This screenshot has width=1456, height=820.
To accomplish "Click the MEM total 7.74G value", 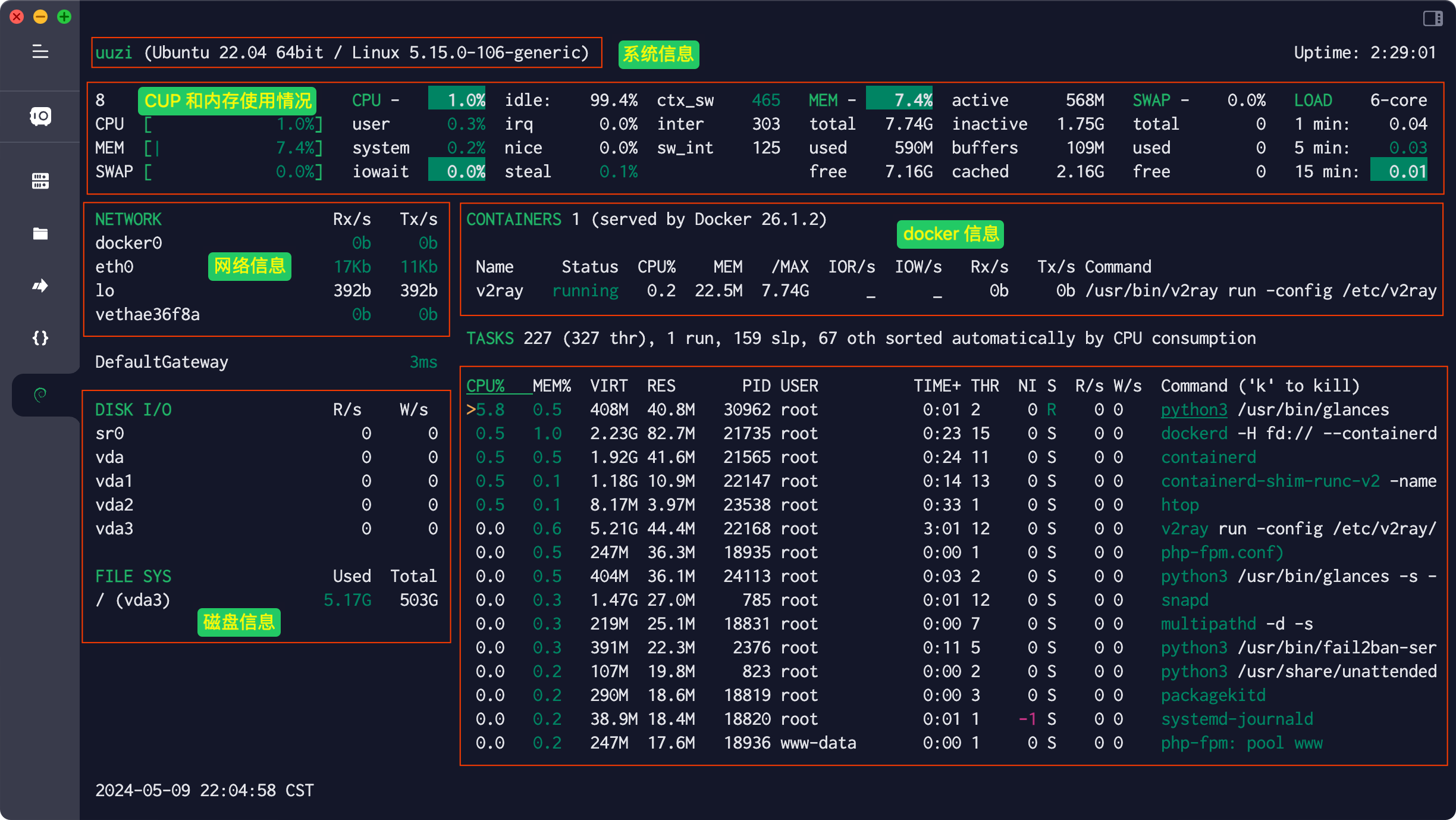I will 909,124.
